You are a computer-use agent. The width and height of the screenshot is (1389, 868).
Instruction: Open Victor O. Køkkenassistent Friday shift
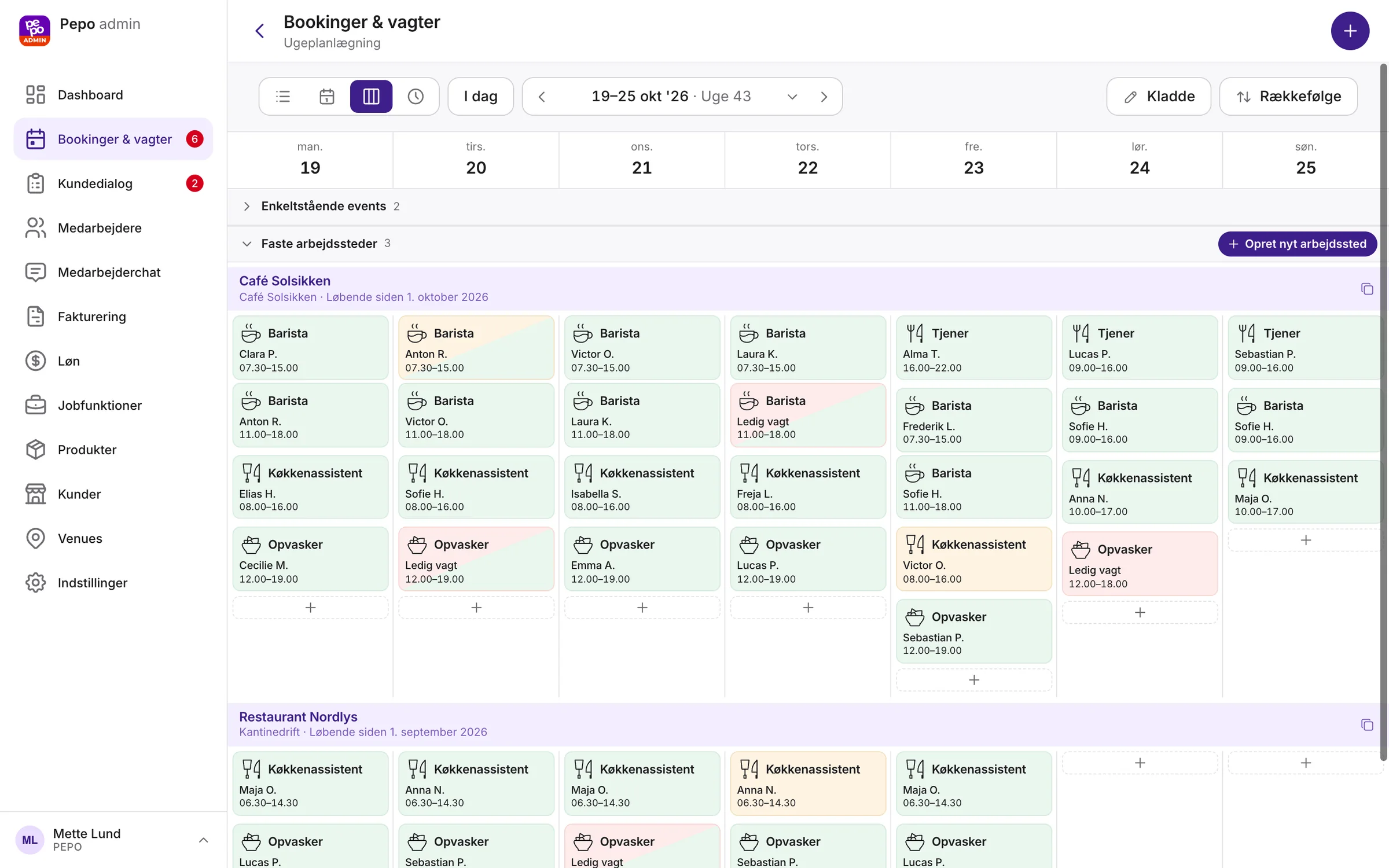tap(974, 559)
